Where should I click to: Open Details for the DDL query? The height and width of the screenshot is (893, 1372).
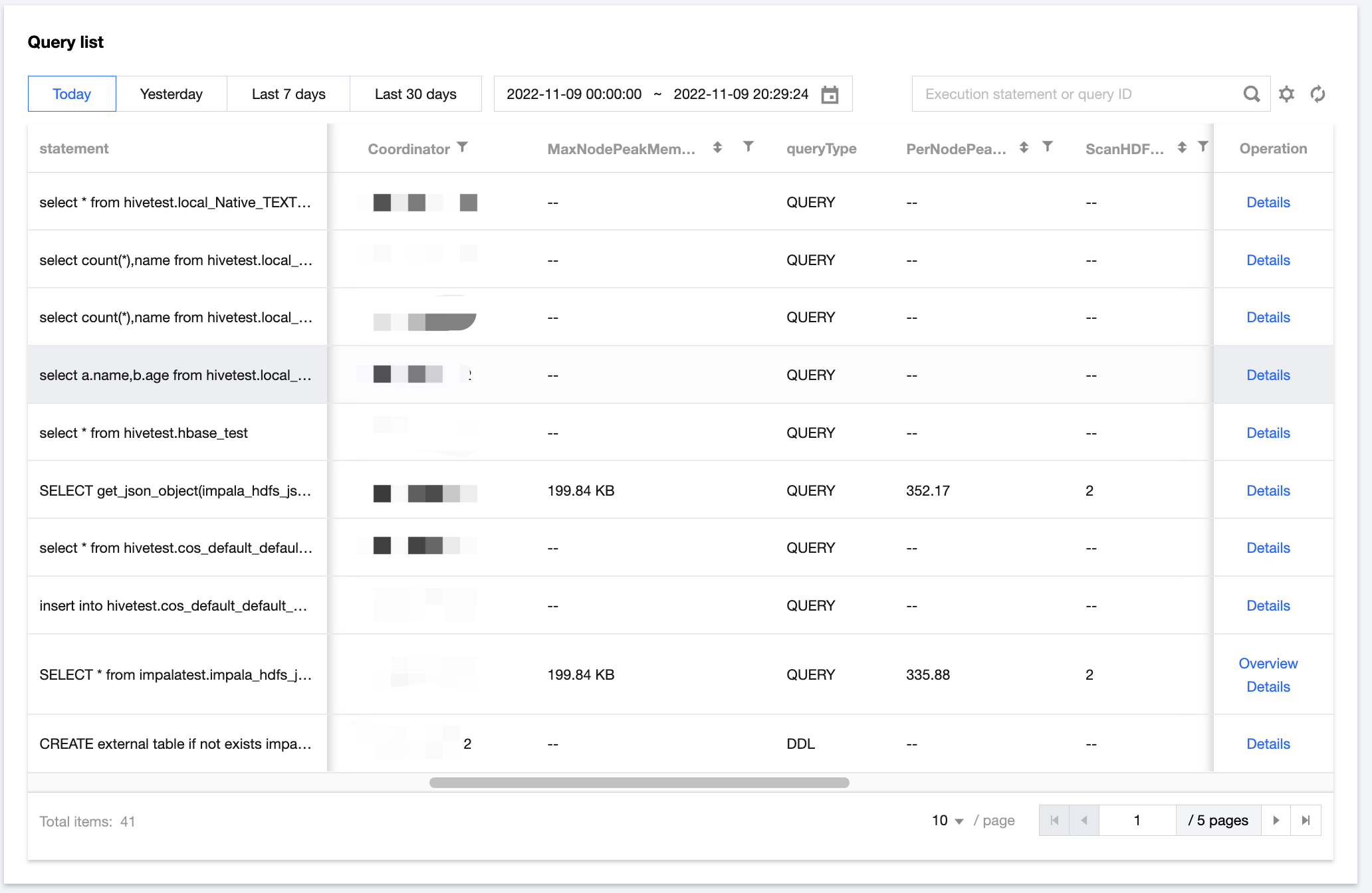point(1268,744)
